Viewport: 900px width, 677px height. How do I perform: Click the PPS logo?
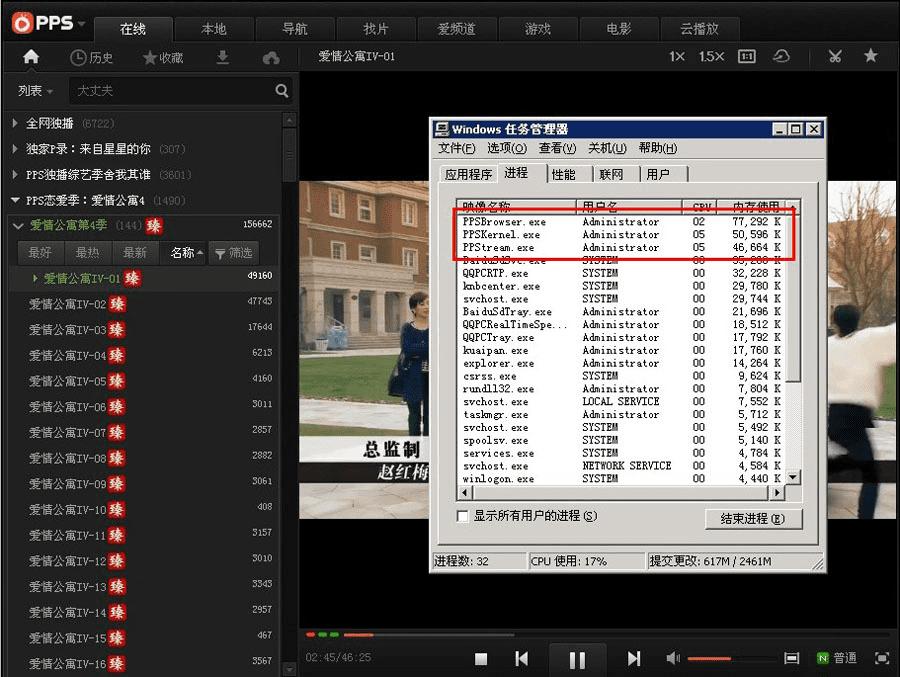43,23
